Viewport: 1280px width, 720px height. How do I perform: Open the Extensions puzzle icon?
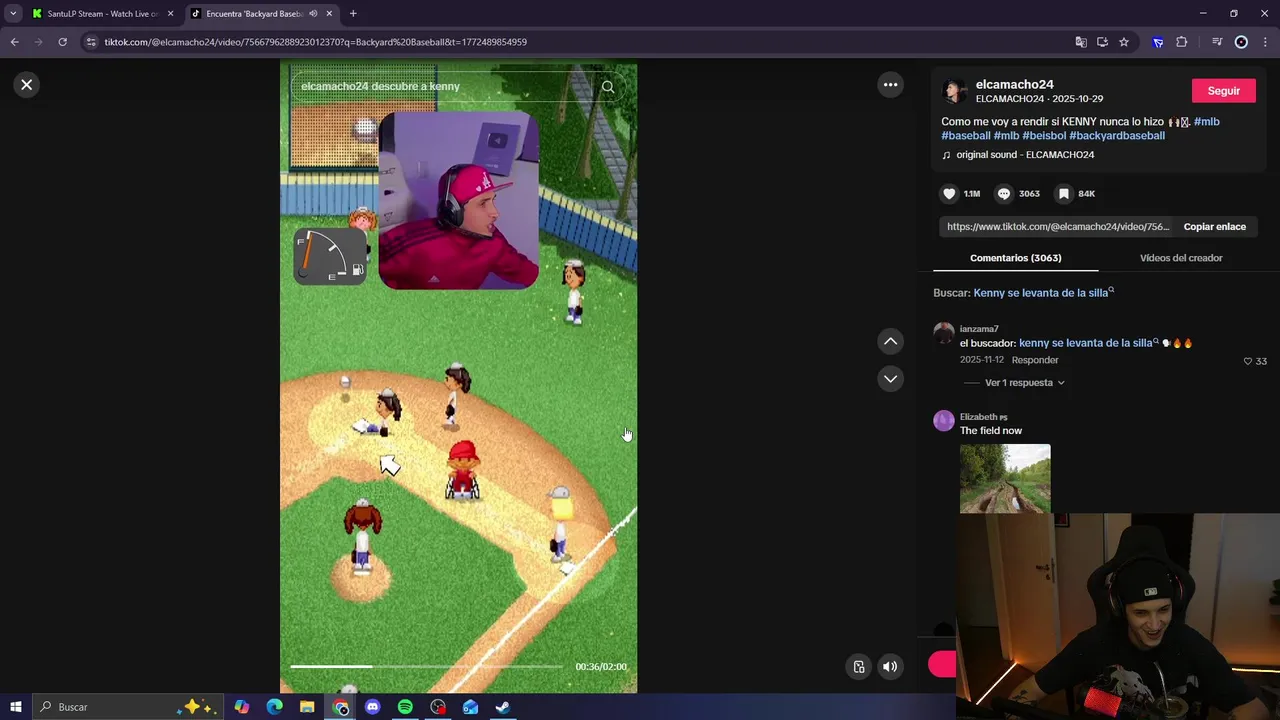point(1182,42)
